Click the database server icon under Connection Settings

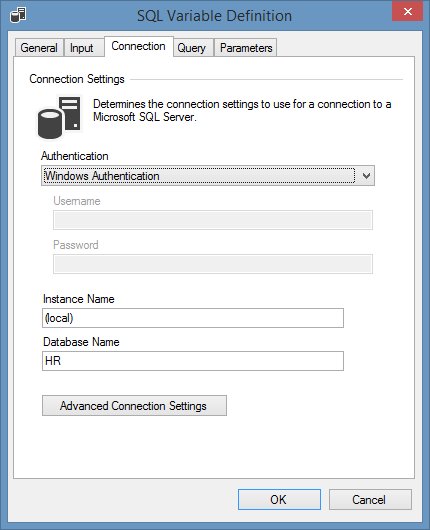(x=59, y=117)
